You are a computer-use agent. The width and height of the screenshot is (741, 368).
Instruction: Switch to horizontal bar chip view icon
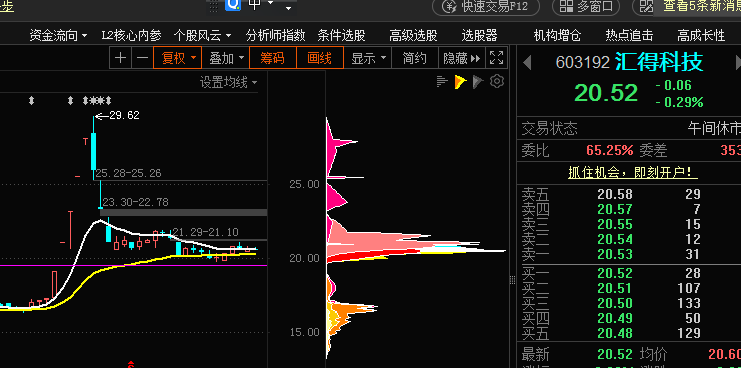point(442,82)
